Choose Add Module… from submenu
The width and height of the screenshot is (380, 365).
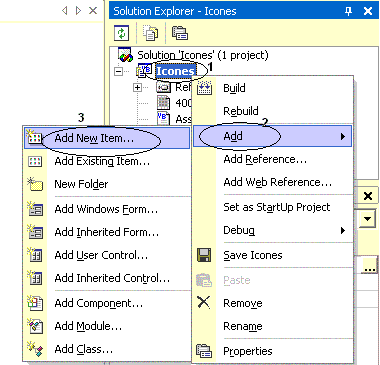(107, 326)
